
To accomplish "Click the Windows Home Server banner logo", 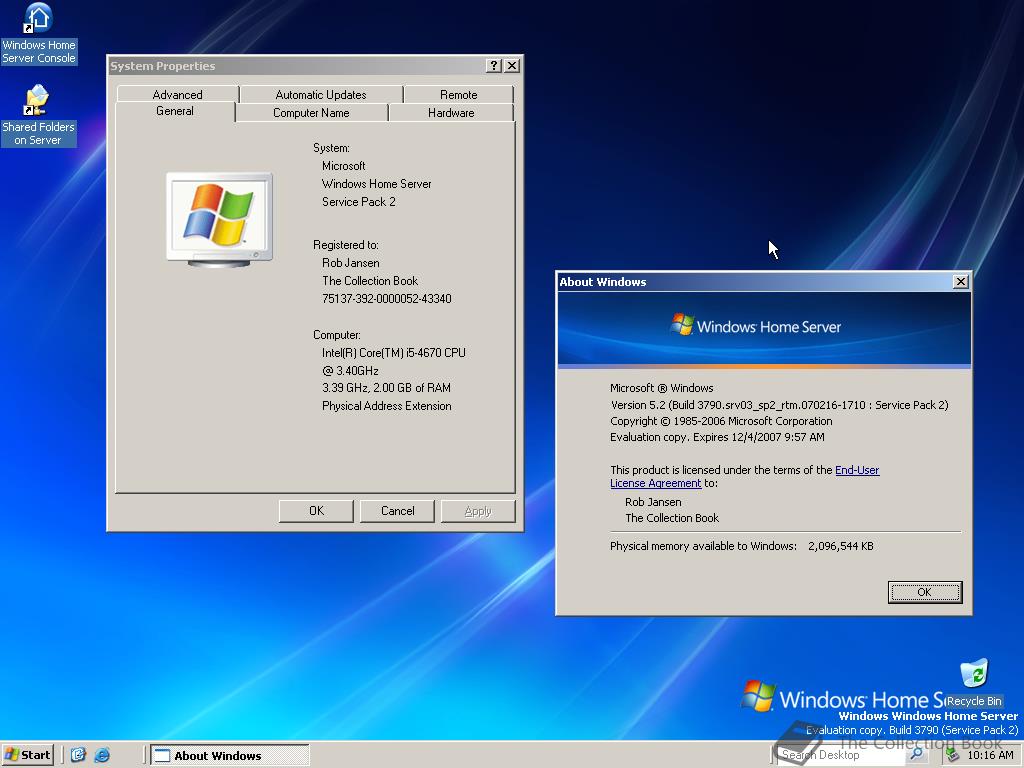I will pos(756,326).
